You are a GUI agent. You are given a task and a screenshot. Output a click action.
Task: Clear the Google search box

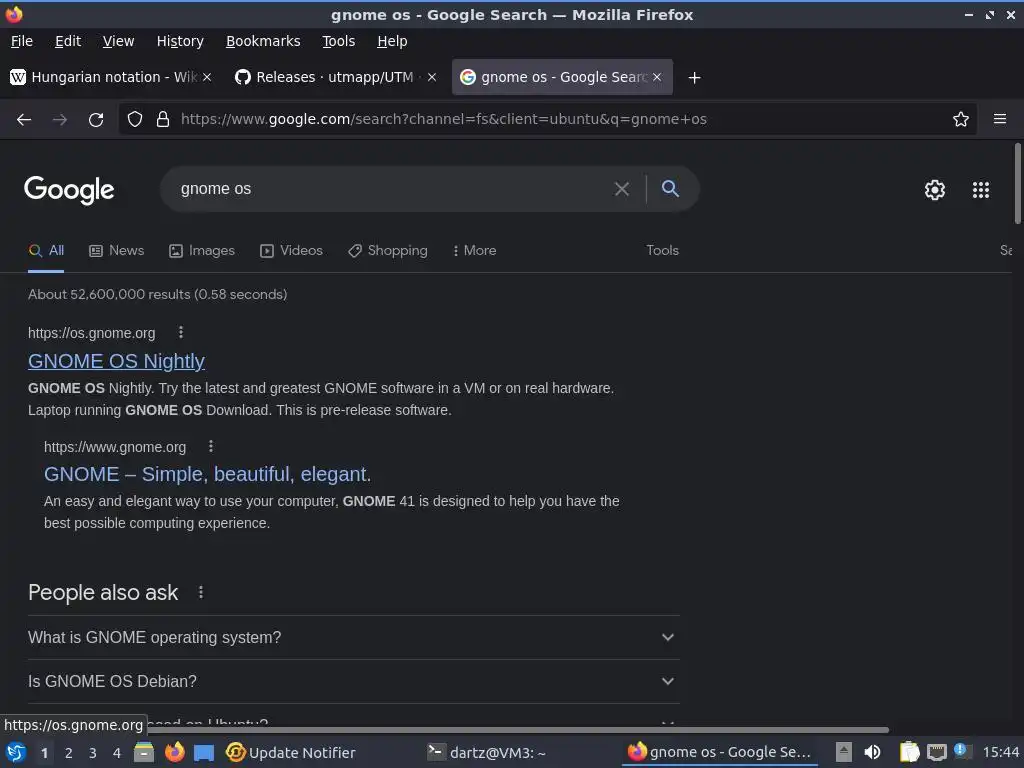[622, 189]
